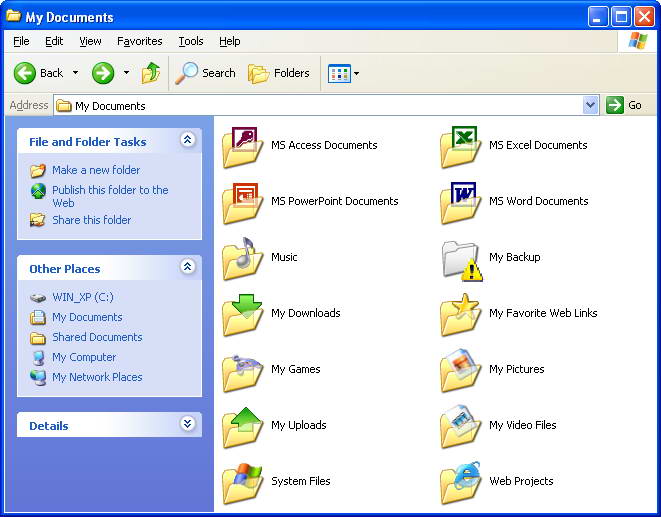This screenshot has width=661, height=517.
Task: Select the My Pictures folder icon
Action: 460,371
